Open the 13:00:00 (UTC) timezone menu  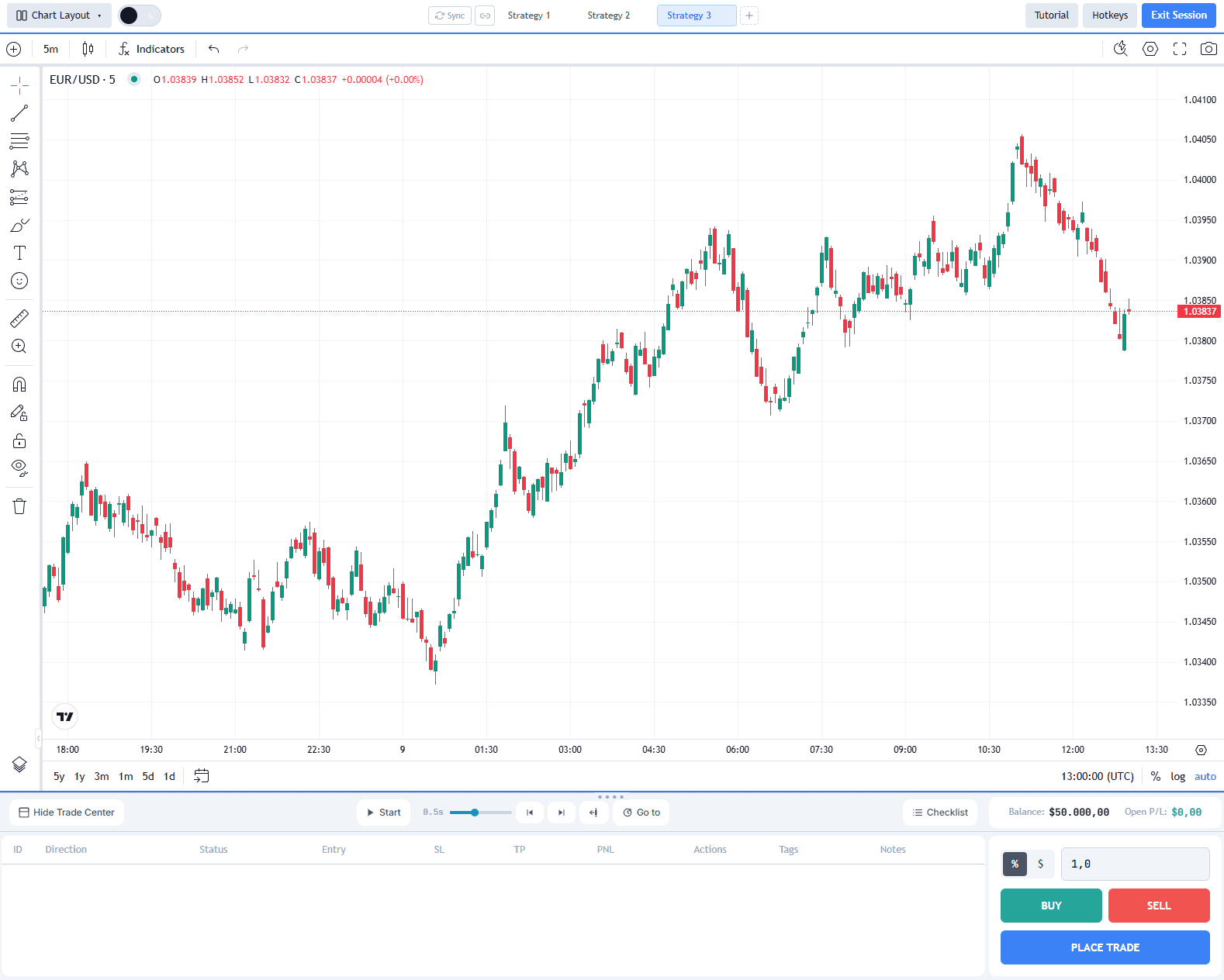coord(1097,776)
